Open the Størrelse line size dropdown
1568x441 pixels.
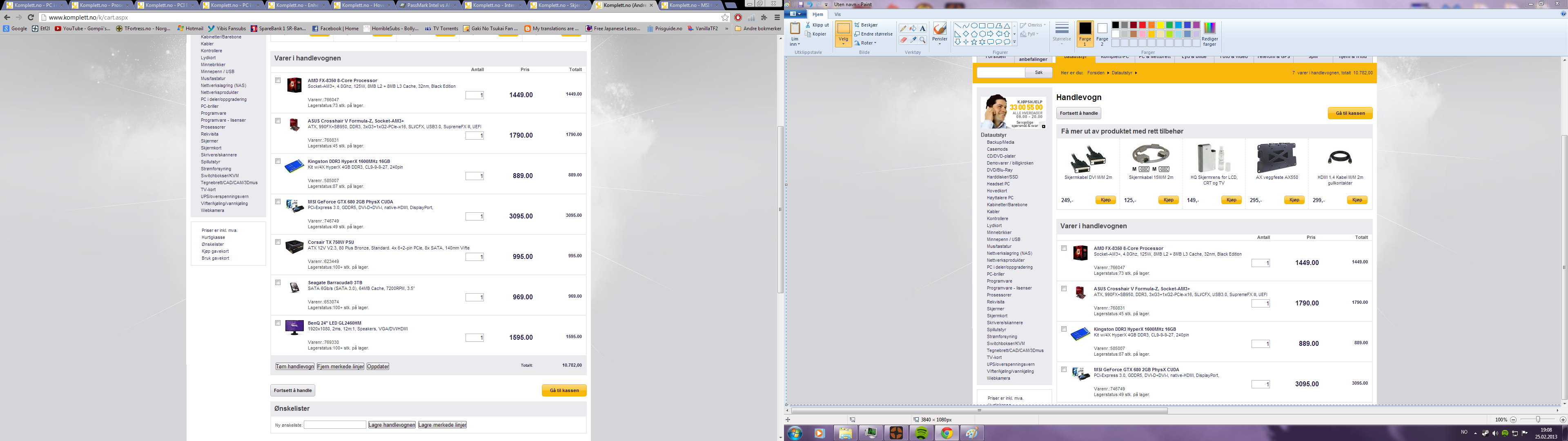pos(1062,34)
